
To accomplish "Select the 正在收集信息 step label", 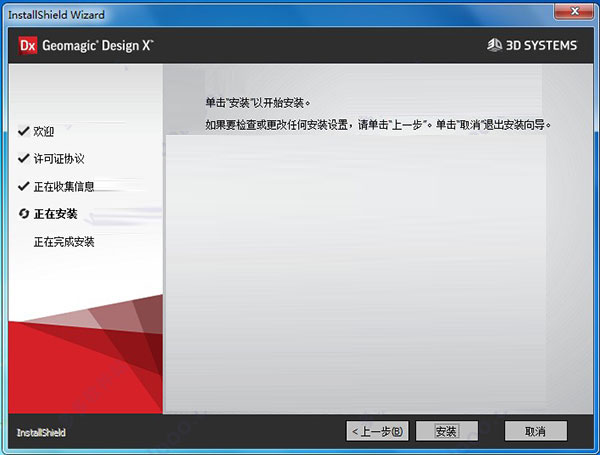I will point(64,186).
